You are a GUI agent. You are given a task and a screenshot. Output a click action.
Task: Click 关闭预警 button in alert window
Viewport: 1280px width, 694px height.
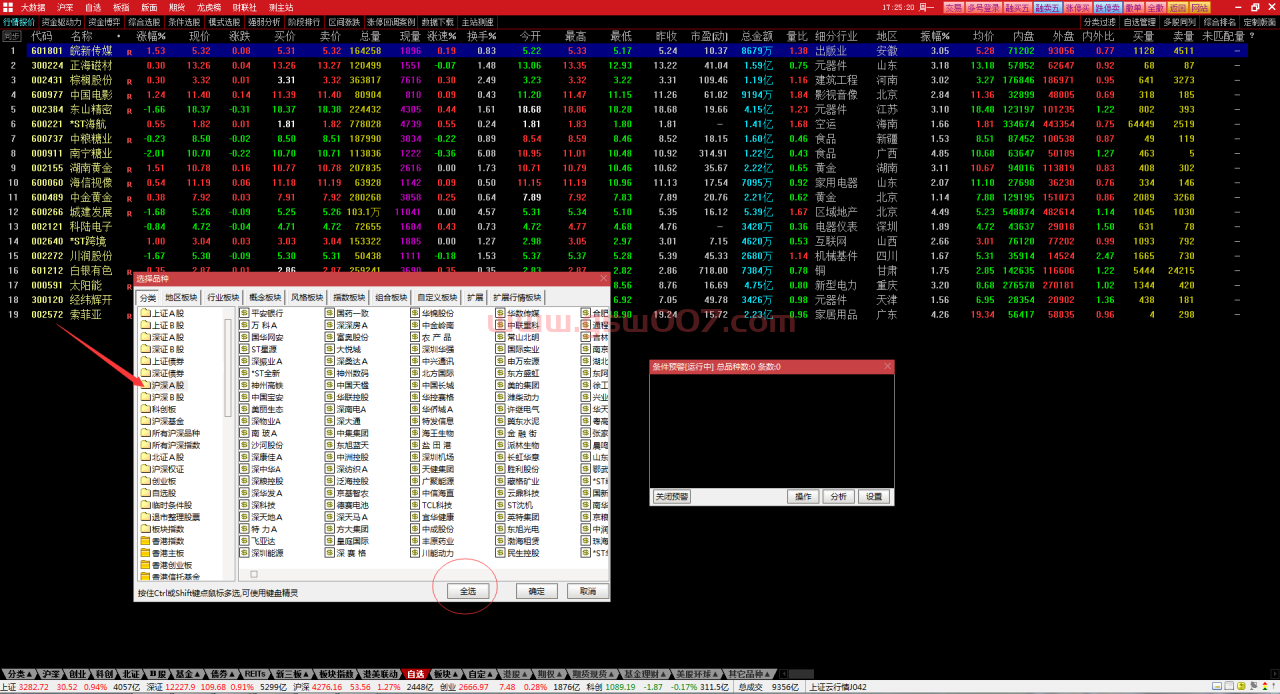point(672,496)
